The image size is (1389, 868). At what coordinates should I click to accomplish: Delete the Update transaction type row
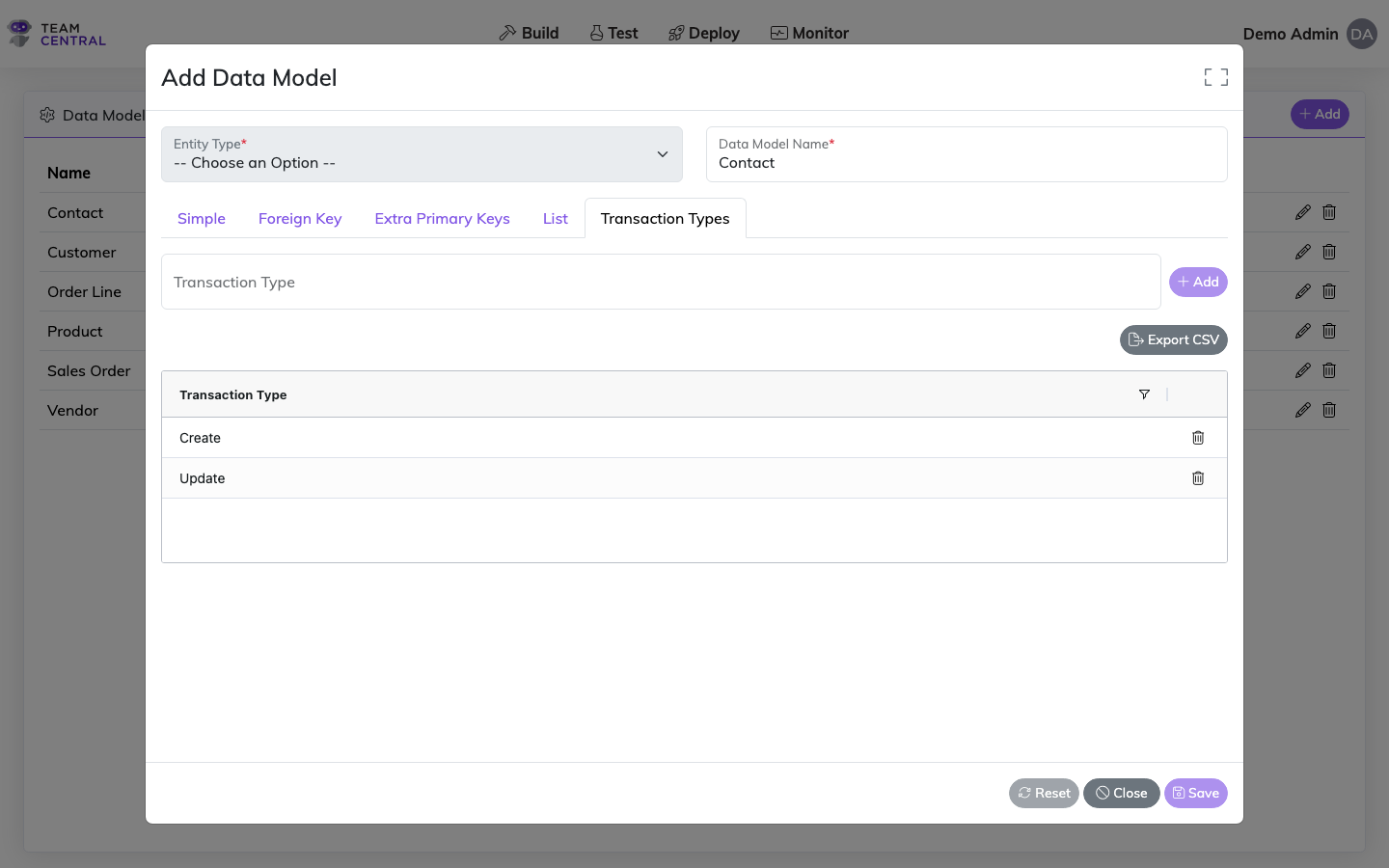pos(1198,478)
